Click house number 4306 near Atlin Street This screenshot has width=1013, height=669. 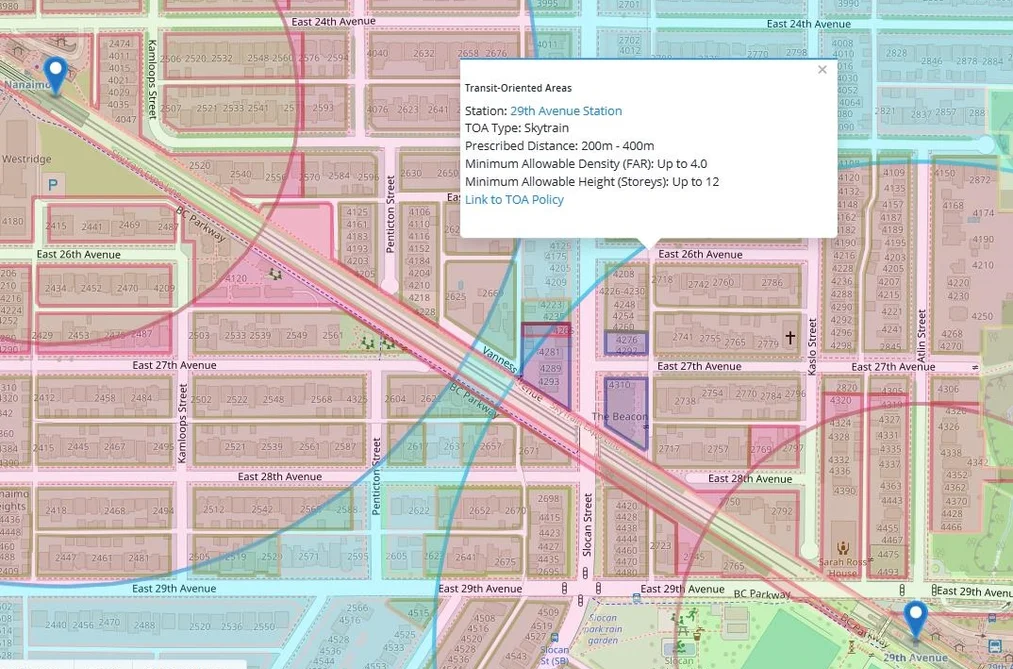tap(948, 389)
